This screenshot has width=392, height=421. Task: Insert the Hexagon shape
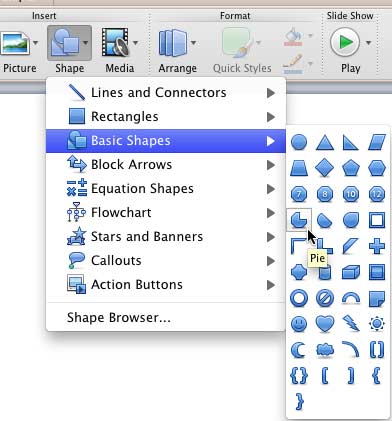pyautogui.click(x=377, y=168)
